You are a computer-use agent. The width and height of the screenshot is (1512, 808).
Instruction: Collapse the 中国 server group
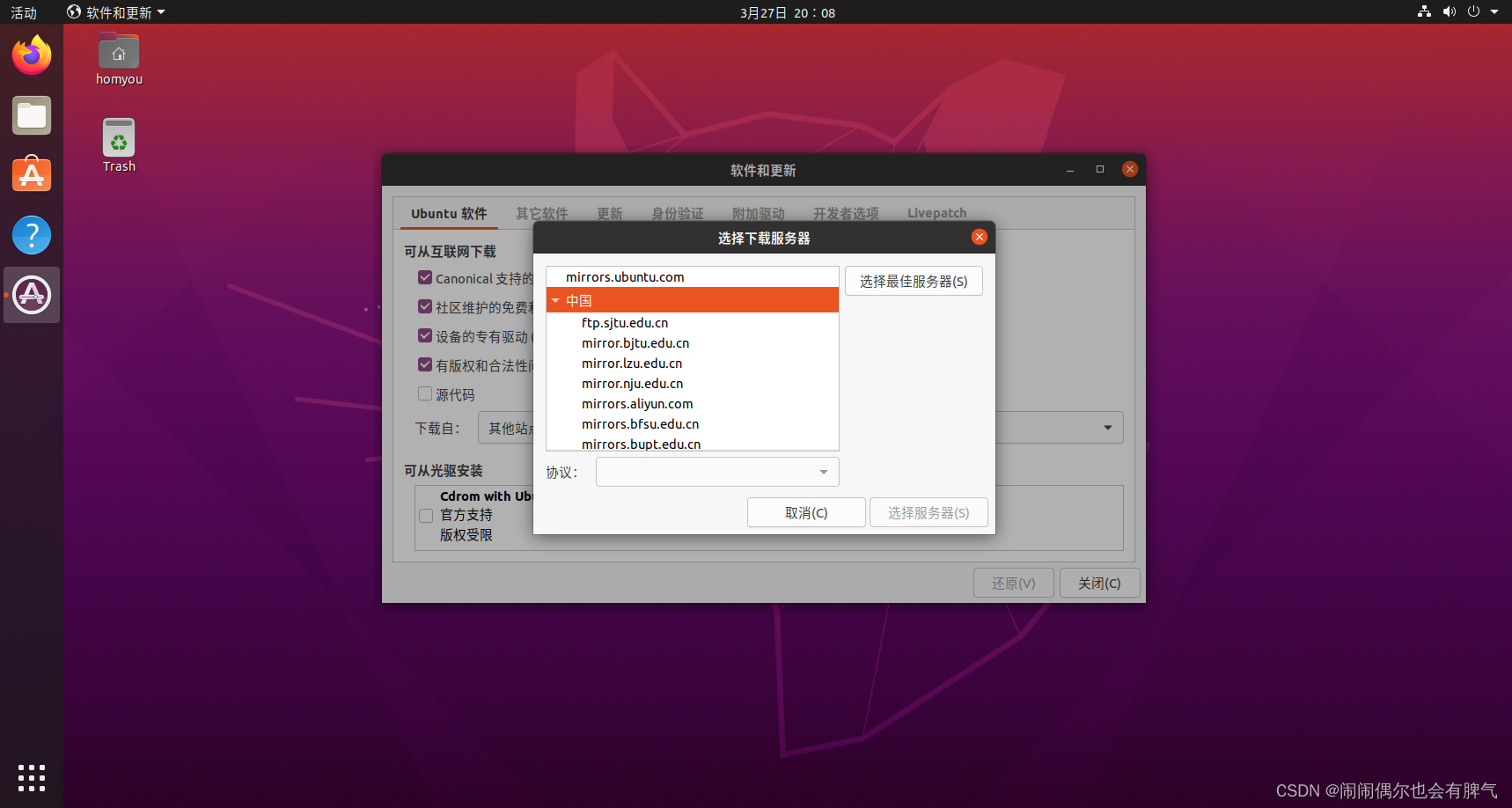pyautogui.click(x=555, y=301)
